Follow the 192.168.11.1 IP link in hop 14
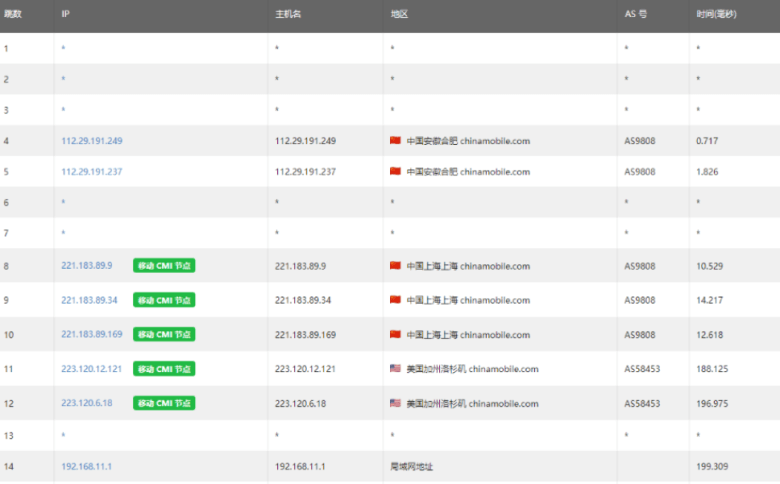Screen dimensions: 780x484 click(86, 466)
